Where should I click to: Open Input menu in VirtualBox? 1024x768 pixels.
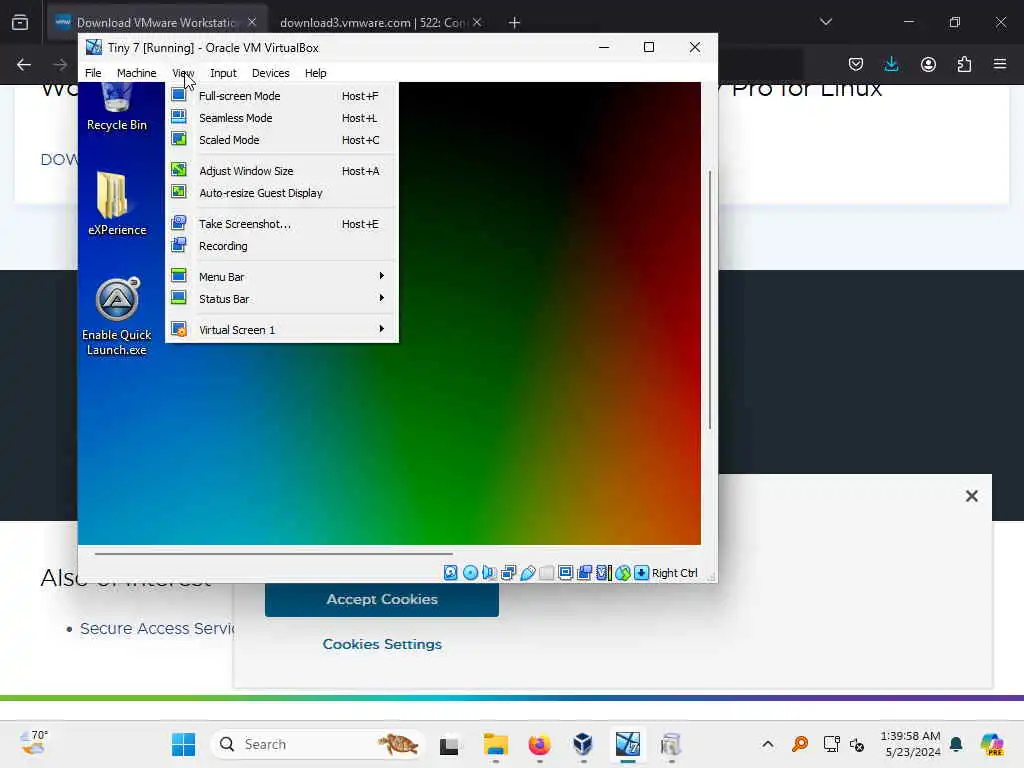coord(223,73)
